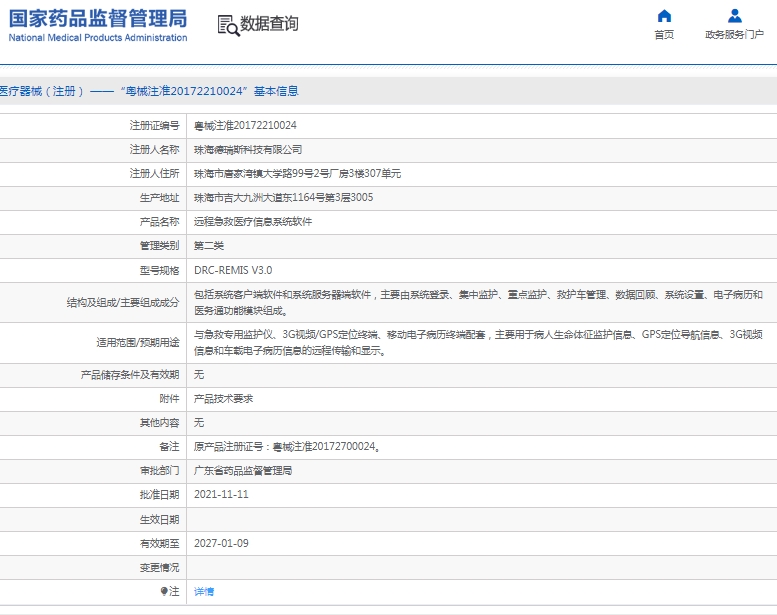Click the registrant address 珠海市唐家湾镇大学路99号
This screenshot has width=777, height=615.
[x=297, y=173]
